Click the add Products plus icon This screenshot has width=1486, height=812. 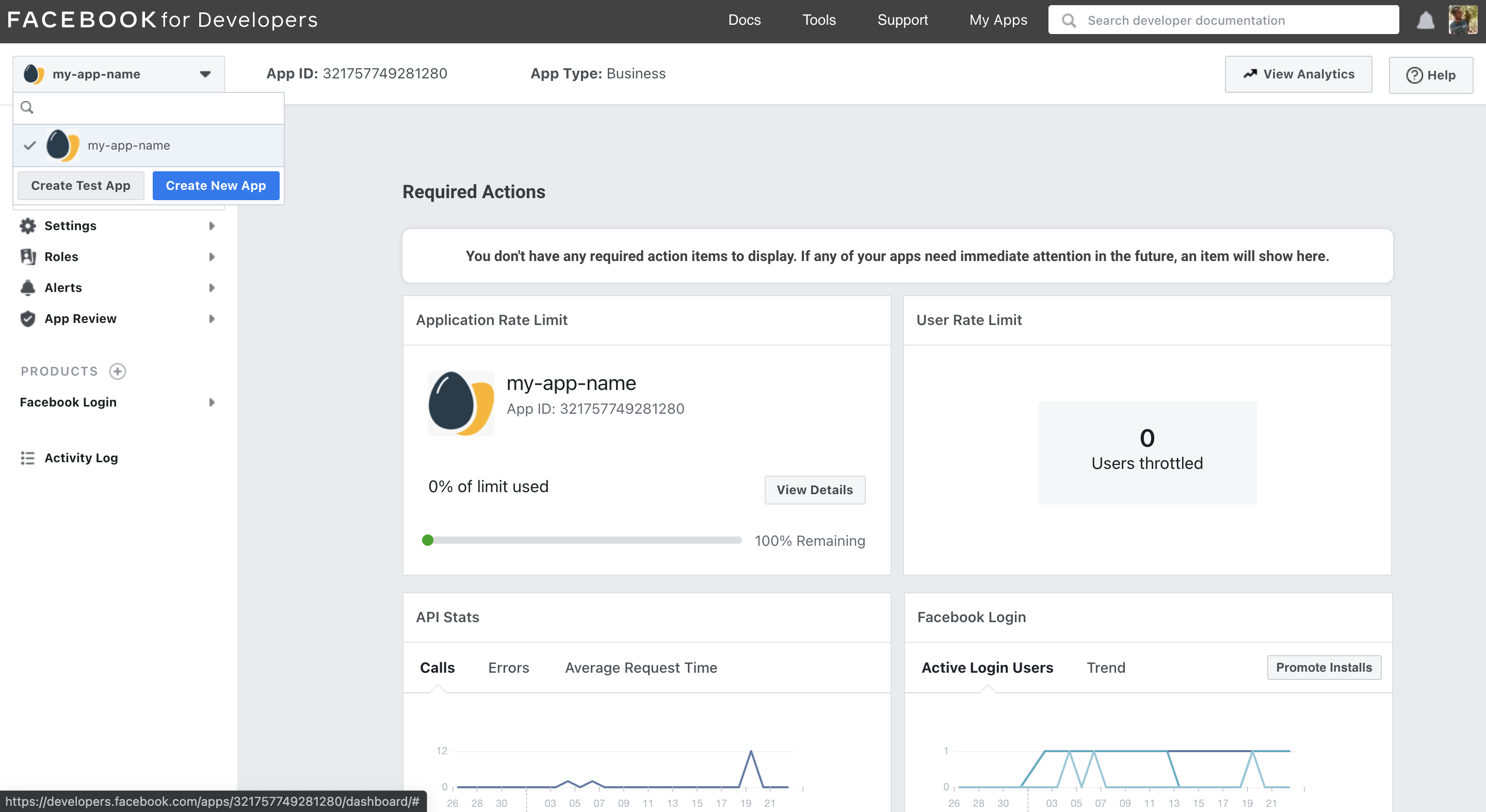click(x=118, y=371)
